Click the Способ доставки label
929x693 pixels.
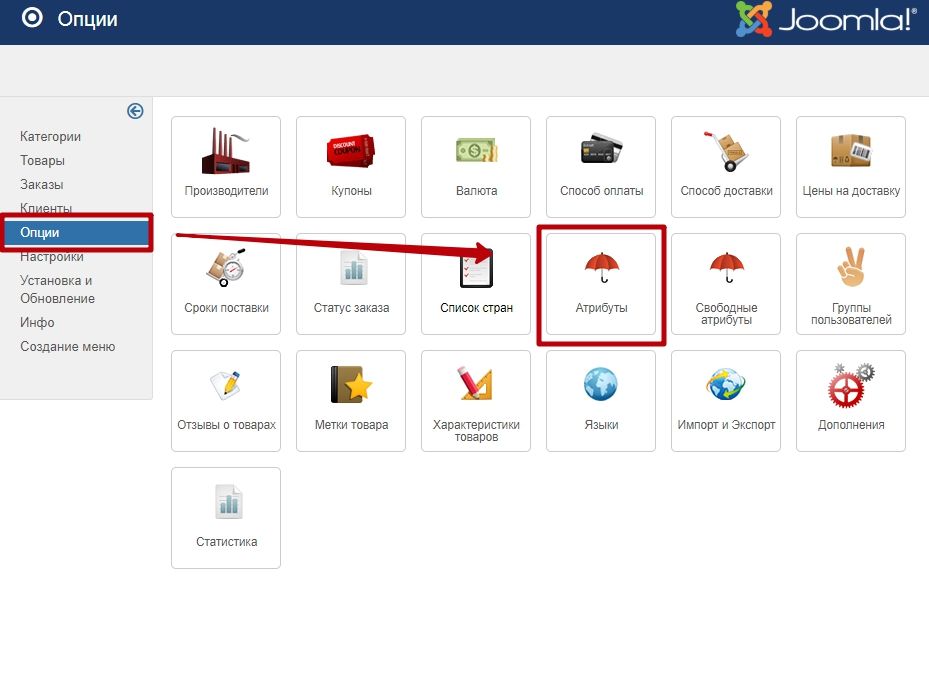[726, 191]
